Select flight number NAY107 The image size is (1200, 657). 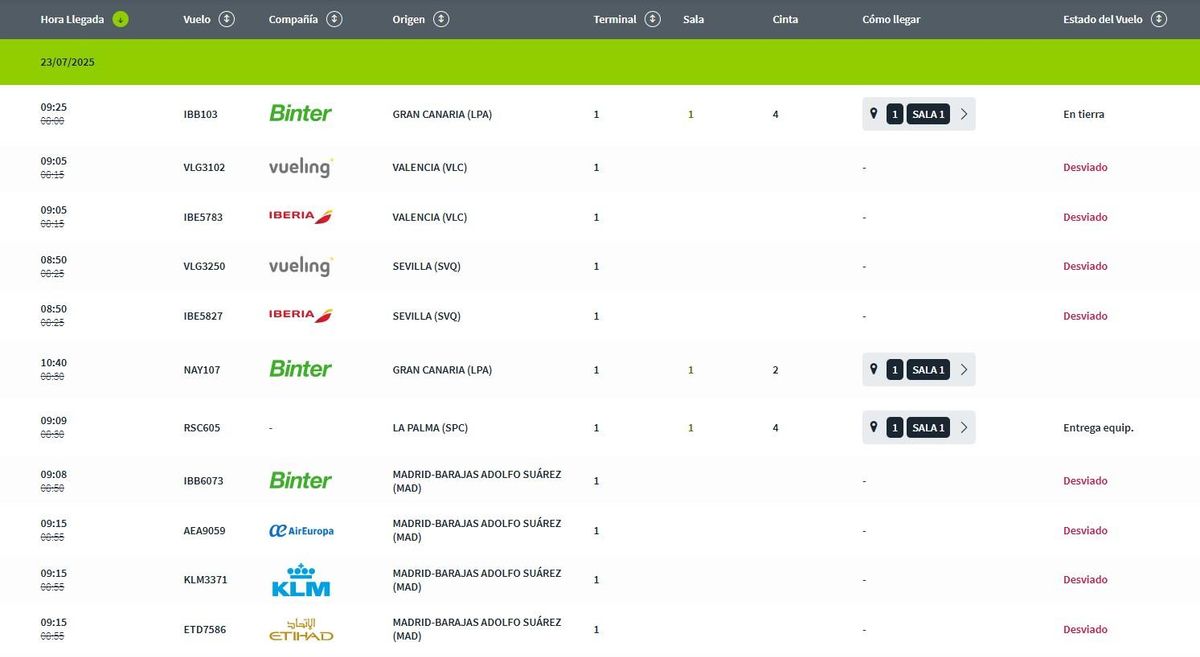tap(202, 370)
